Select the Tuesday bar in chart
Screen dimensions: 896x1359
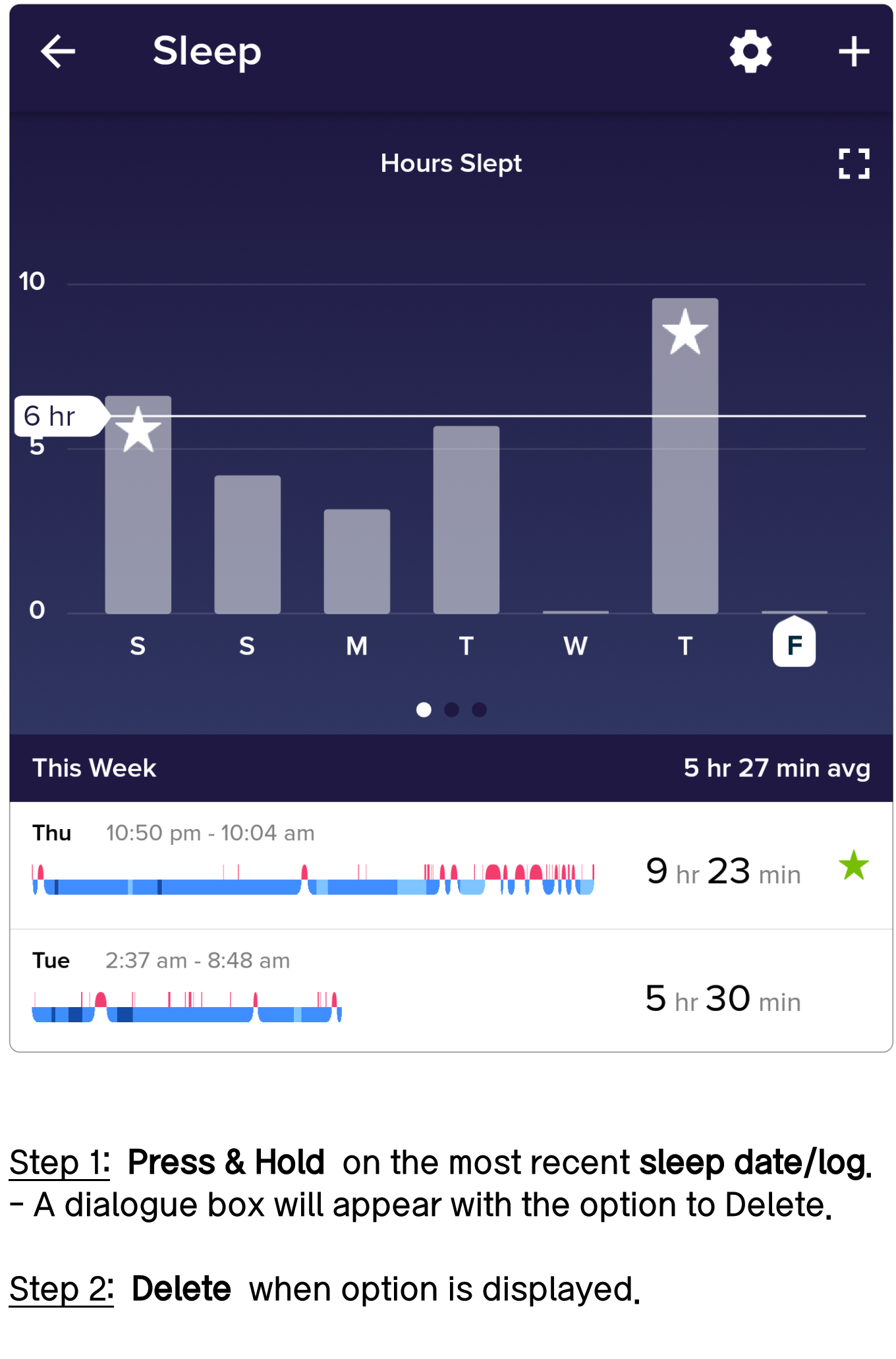click(x=466, y=519)
